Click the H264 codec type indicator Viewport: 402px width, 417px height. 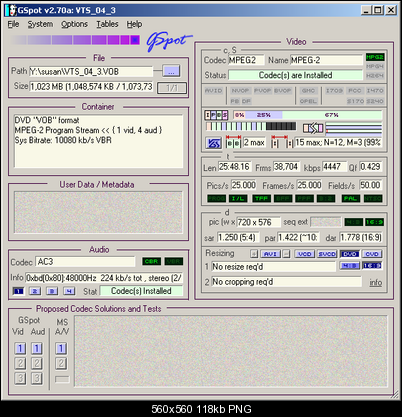(375, 76)
